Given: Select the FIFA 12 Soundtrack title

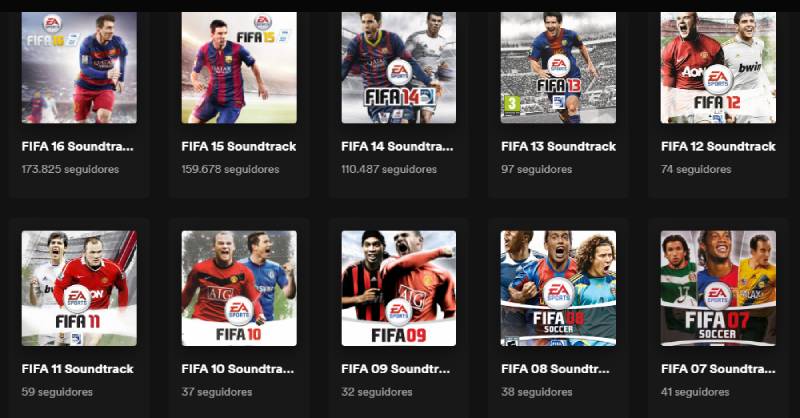Looking at the screenshot, I should click(x=718, y=146).
